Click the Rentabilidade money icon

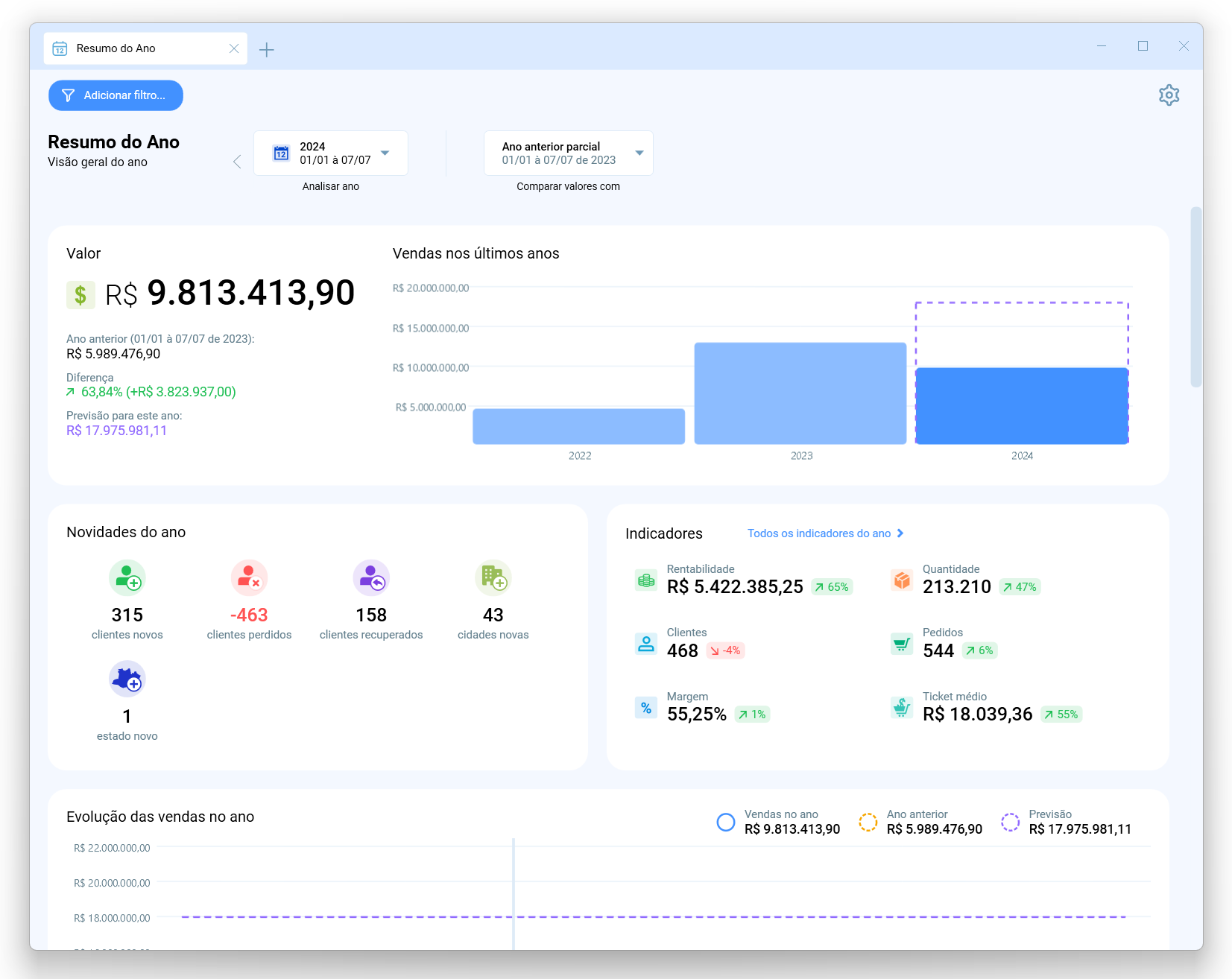tap(646, 580)
